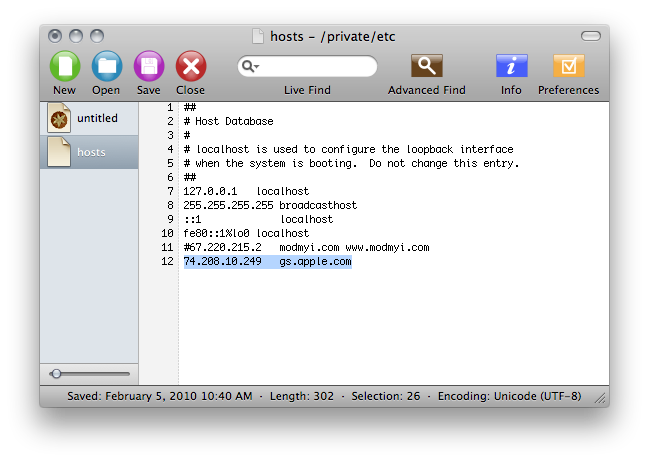Click the 'Advanced Find' toolbar label

click(427, 90)
